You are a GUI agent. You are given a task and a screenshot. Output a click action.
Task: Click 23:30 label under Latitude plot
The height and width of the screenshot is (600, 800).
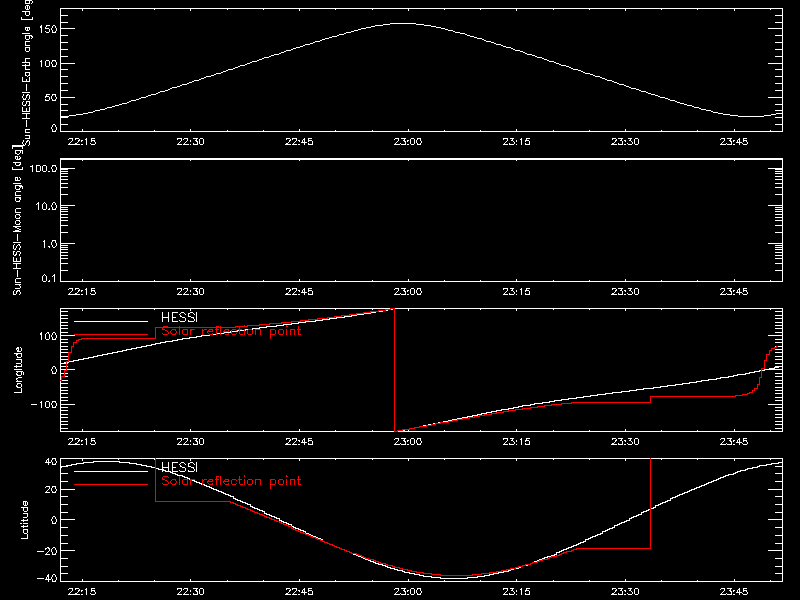(625, 591)
